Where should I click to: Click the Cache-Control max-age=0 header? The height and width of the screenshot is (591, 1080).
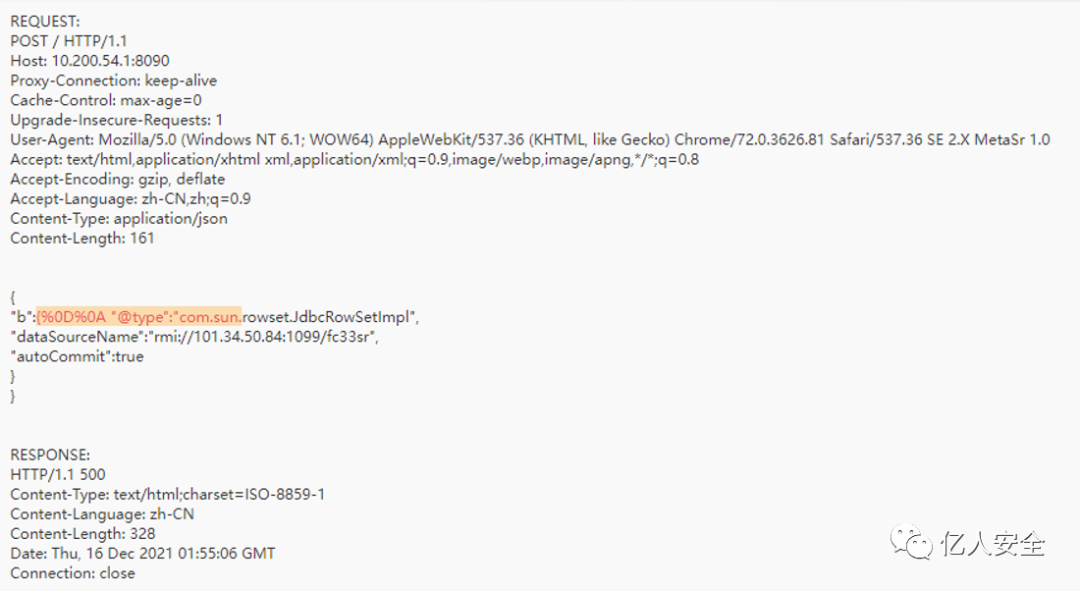coord(105,100)
